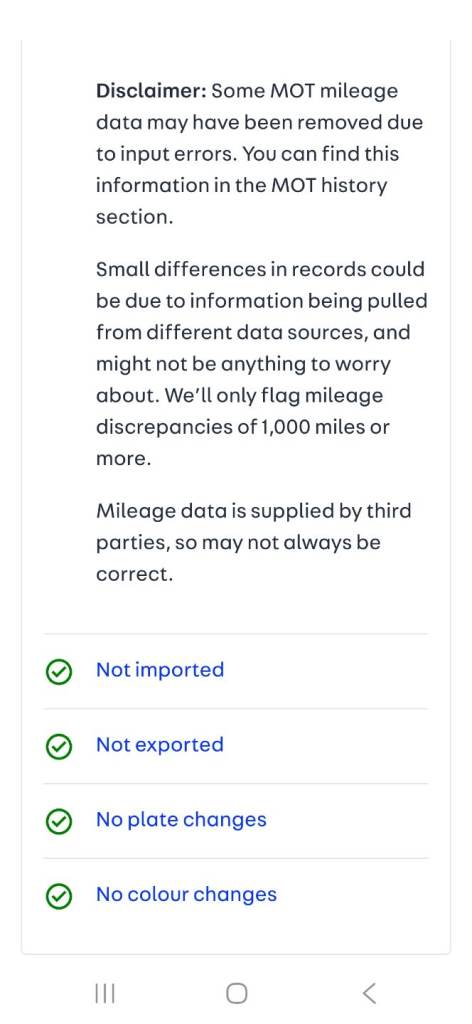
Task: Open the Android recent apps button
Action: tap(104, 993)
